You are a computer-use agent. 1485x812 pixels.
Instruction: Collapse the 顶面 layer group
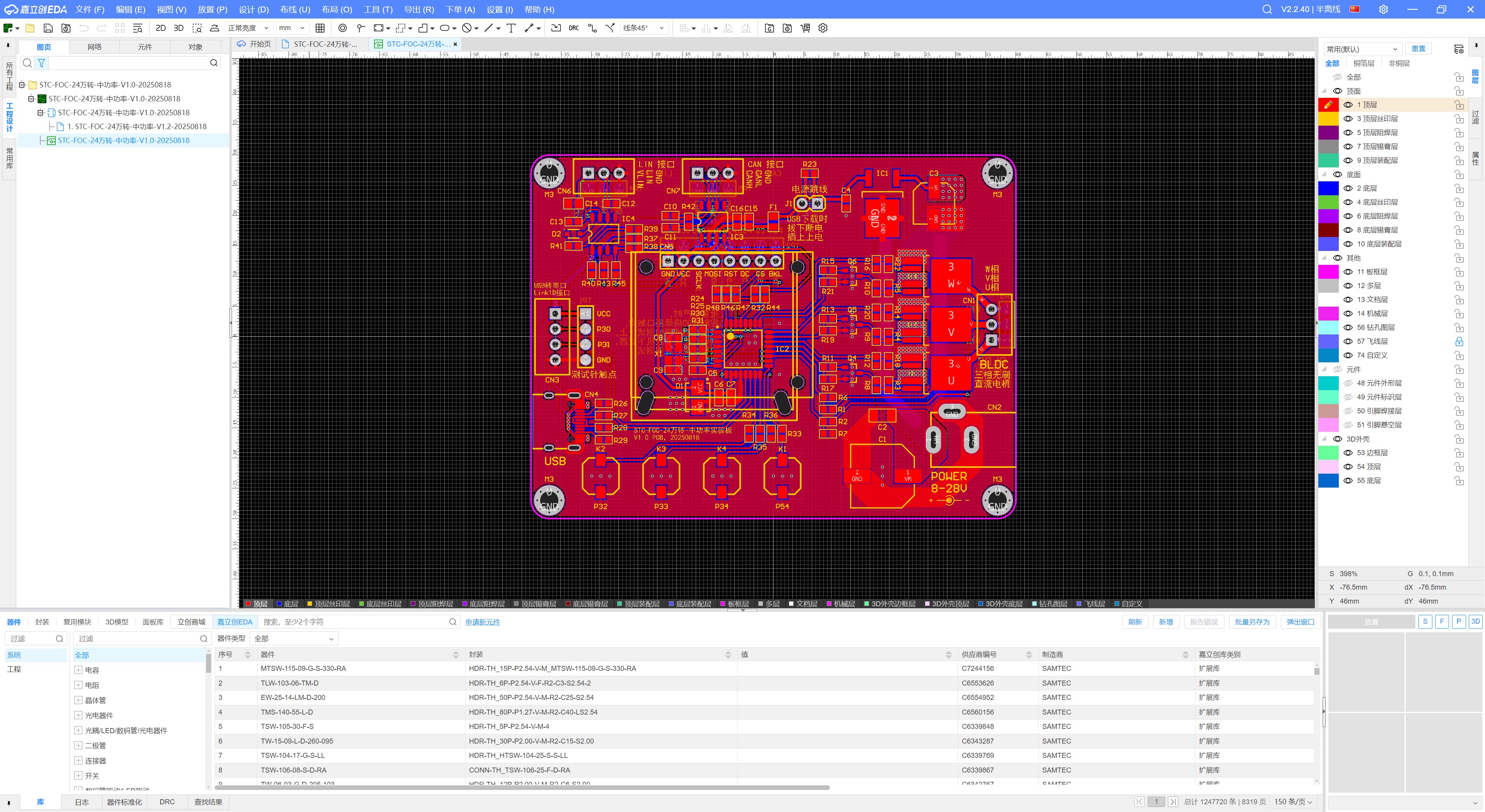coord(1324,91)
